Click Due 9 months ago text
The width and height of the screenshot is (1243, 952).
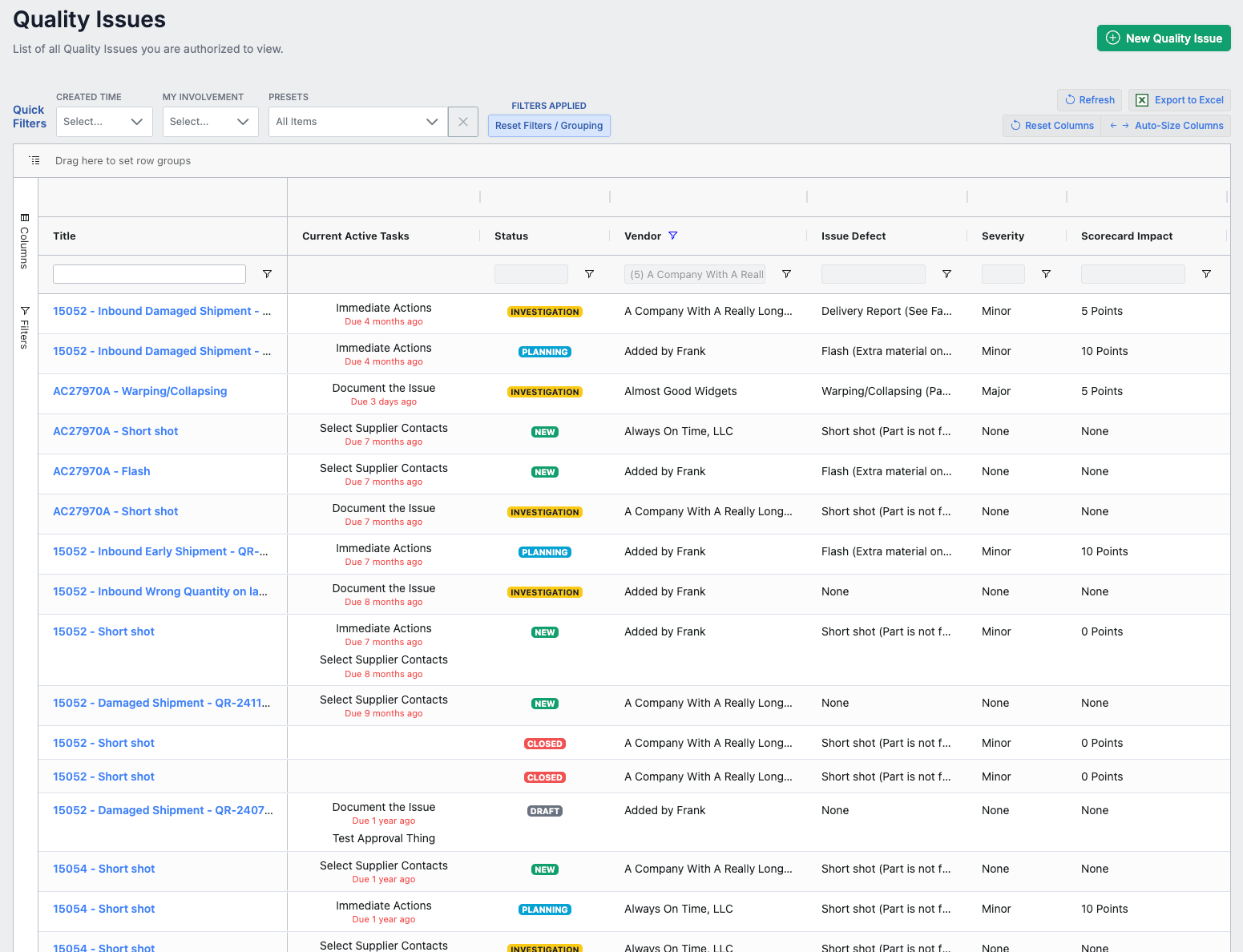(x=384, y=714)
